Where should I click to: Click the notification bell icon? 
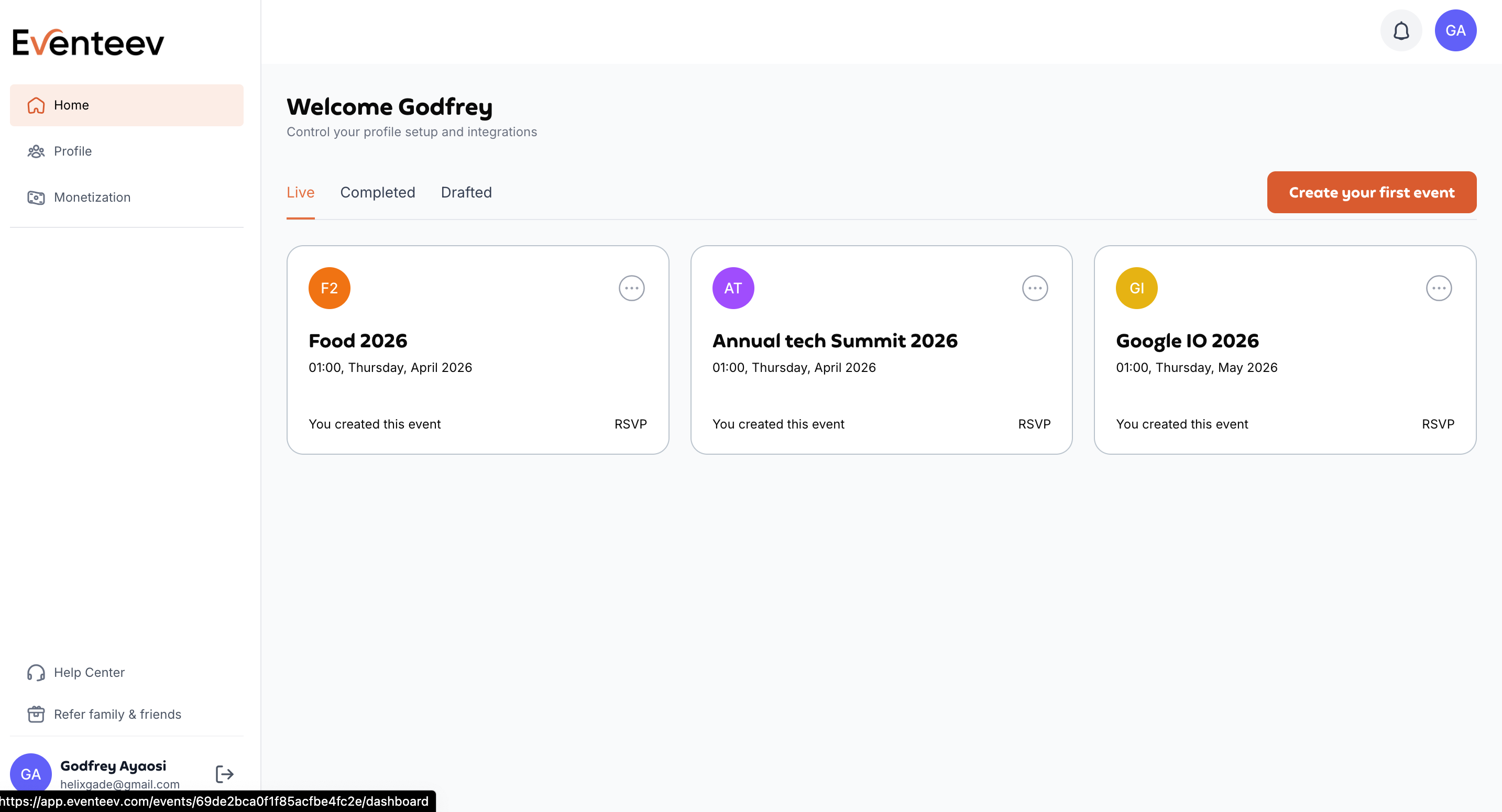tap(1400, 30)
